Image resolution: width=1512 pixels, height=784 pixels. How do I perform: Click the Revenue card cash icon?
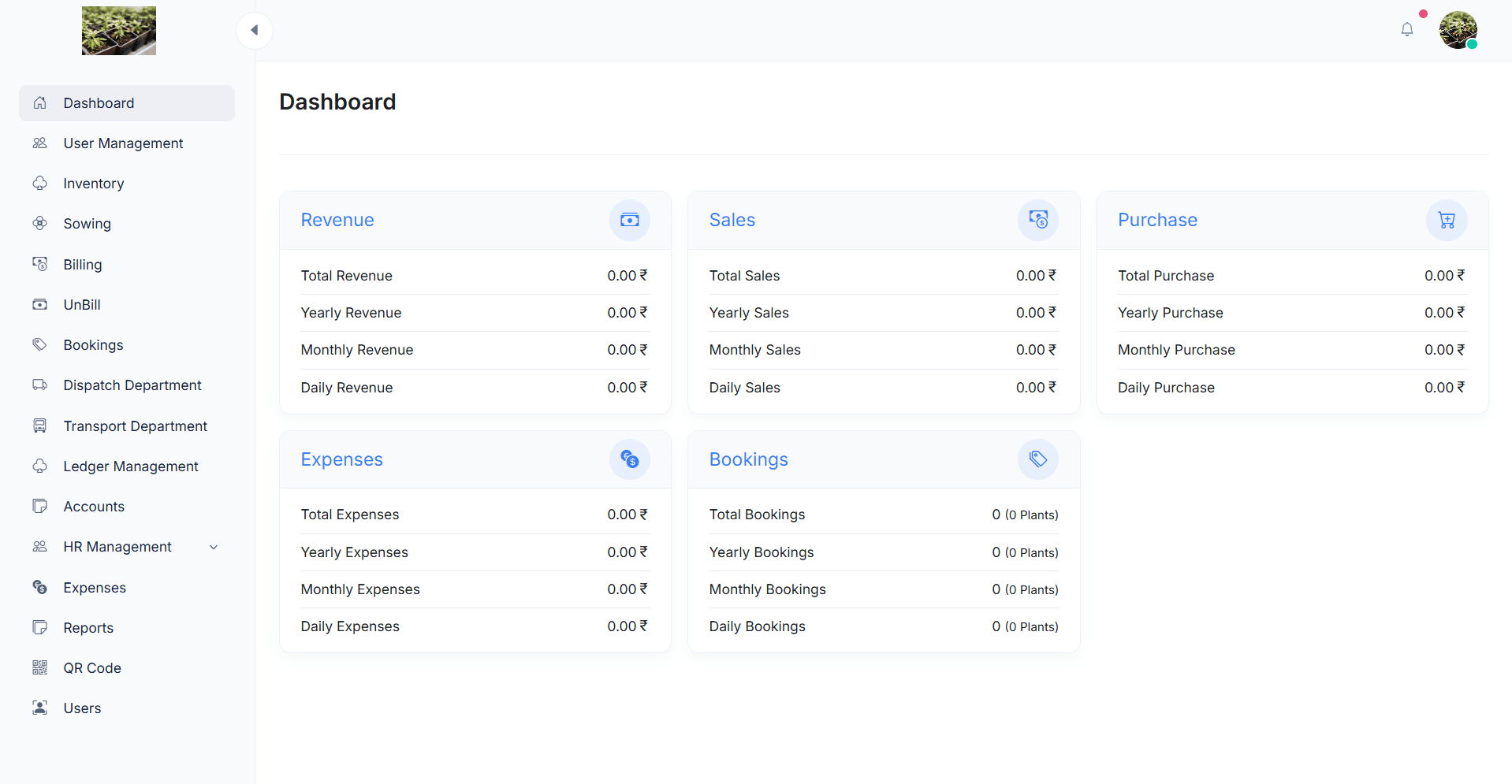pyautogui.click(x=629, y=221)
